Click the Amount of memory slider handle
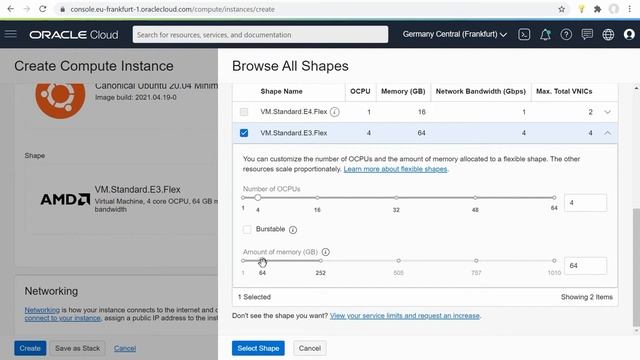This screenshot has height=360, width=640. click(262, 260)
